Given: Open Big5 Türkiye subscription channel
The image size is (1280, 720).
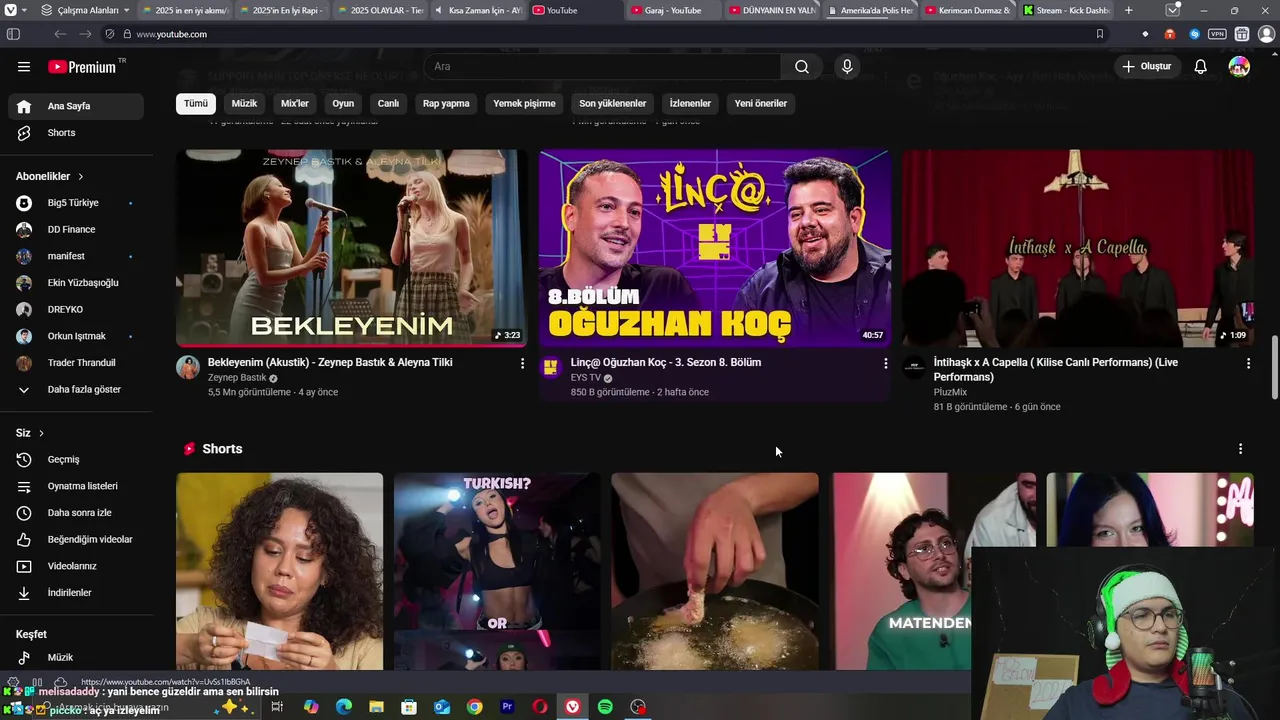Looking at the screenshot, I should 76,203.
